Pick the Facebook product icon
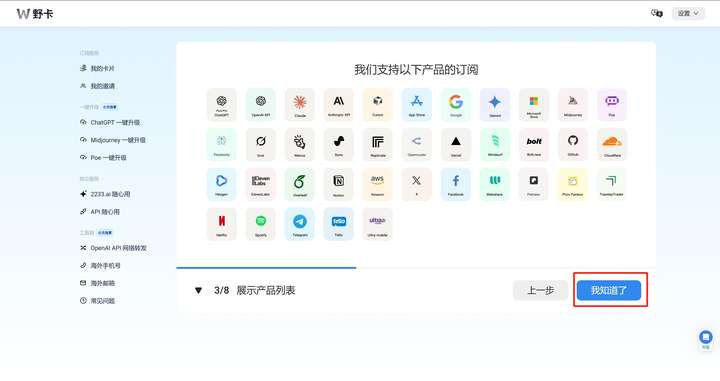The height and width of the screenshot is (381, 720). click(456, 184)
